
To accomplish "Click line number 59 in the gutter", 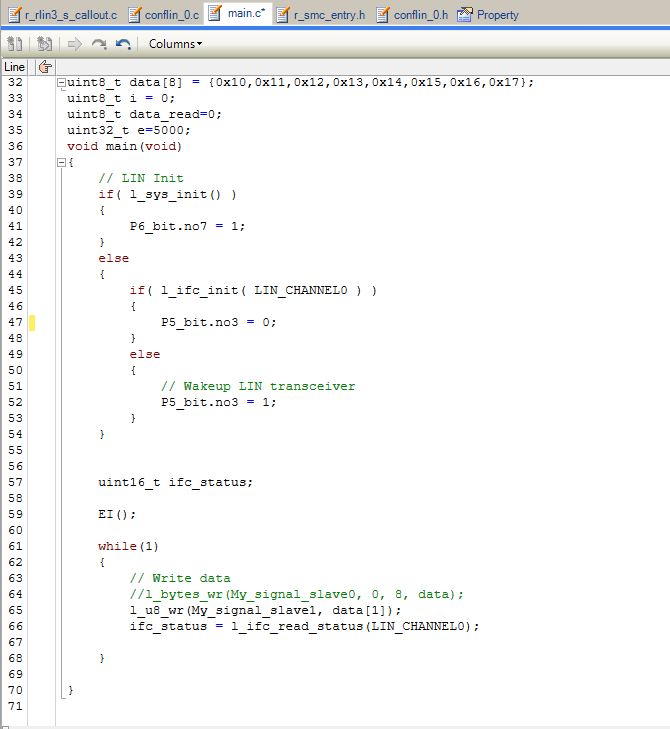I will pyautogui.click(x=15, y=514).
